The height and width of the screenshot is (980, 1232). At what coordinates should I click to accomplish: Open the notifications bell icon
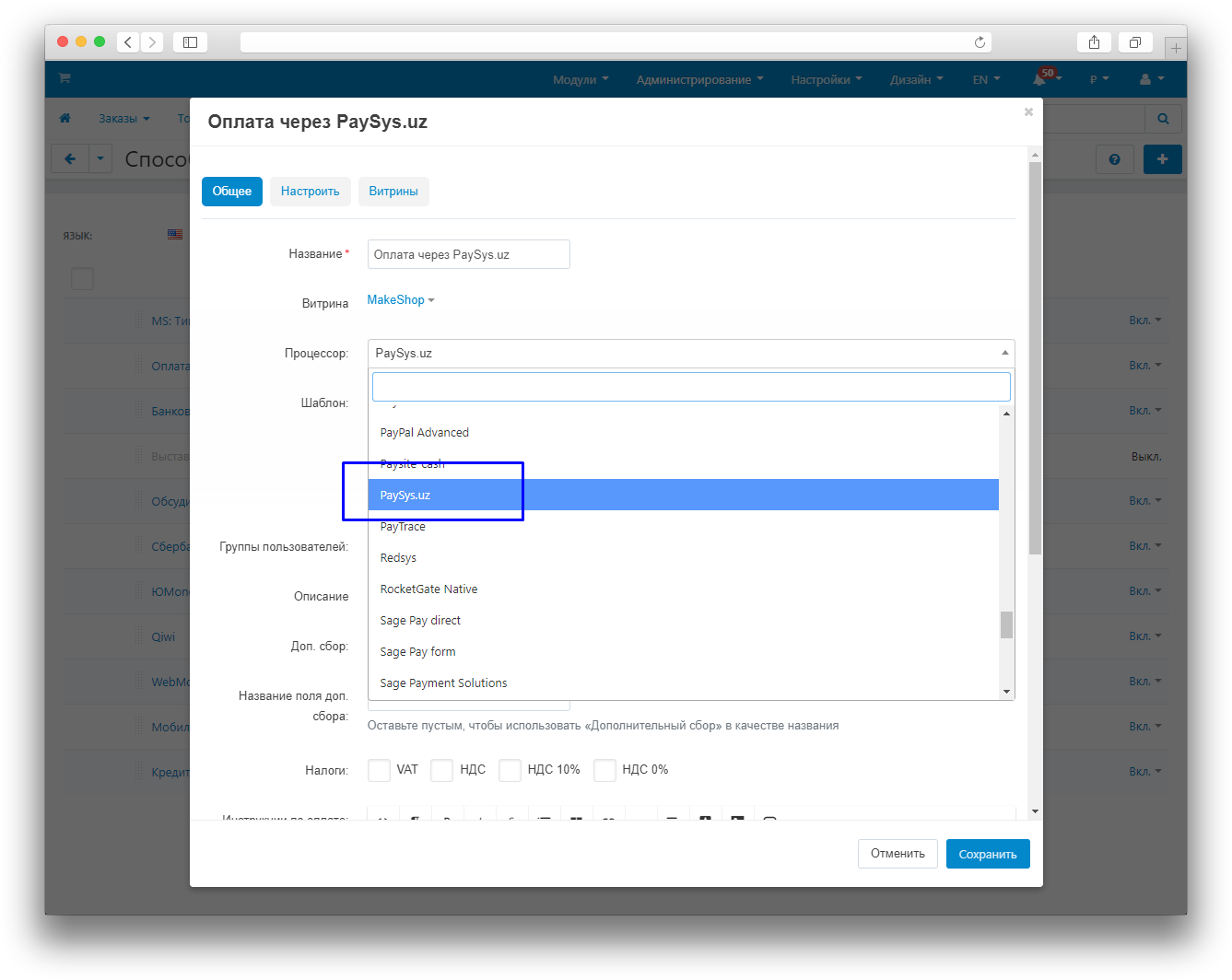click(1039, 80)
